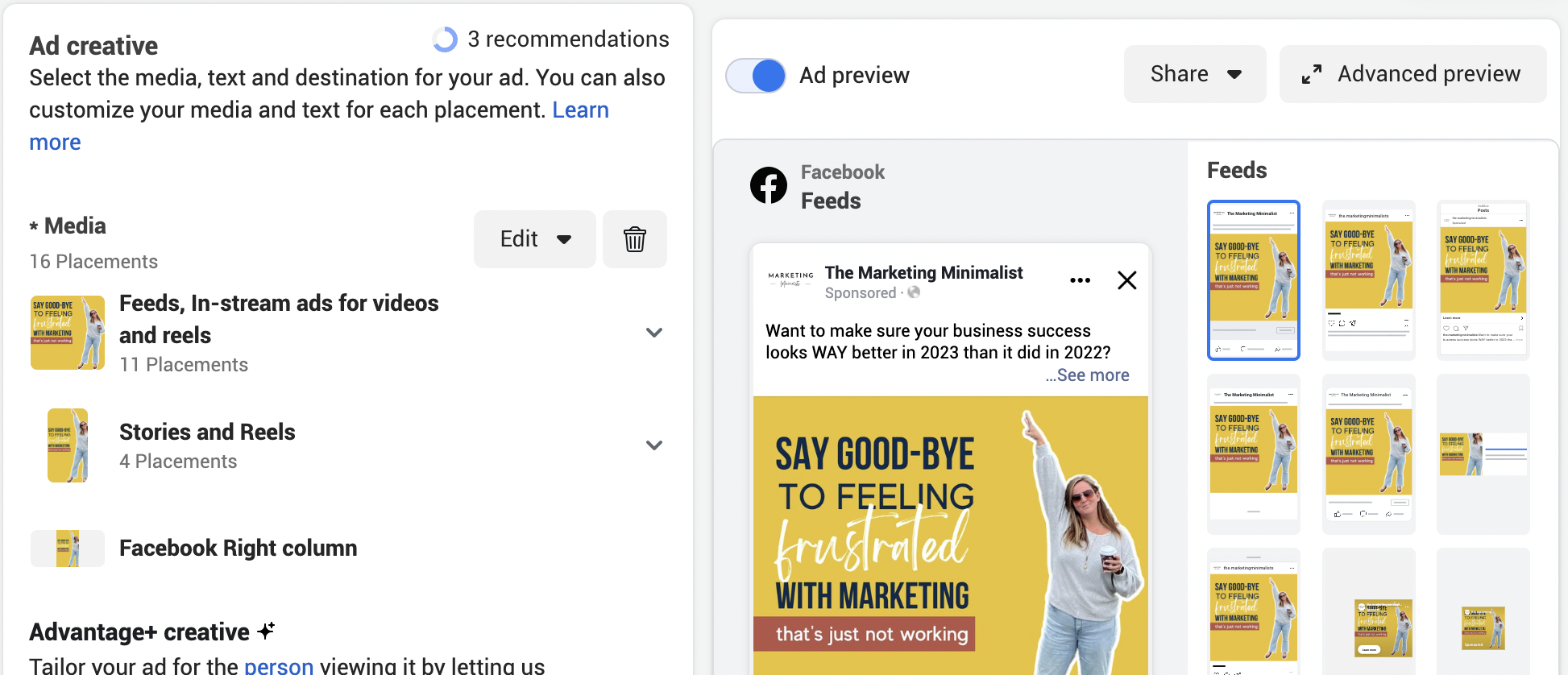Select middle Feeds thumbnail in third row

tap(1369, 611)
